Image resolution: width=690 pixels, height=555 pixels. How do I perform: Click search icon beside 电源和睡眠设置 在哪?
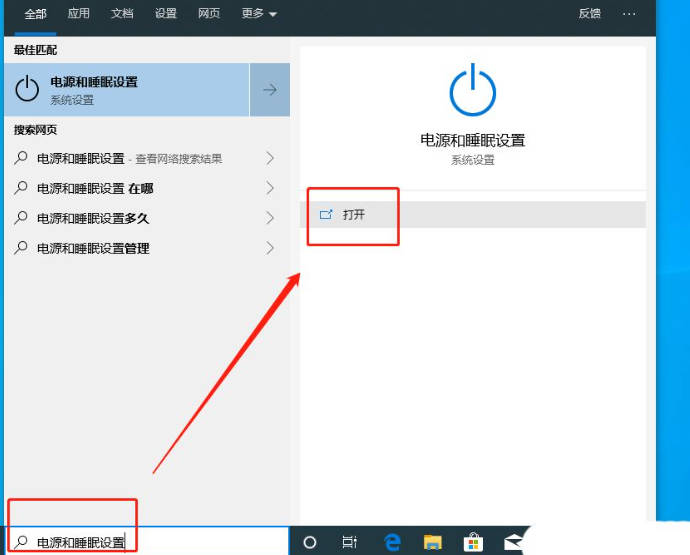(x=21, y=188)
